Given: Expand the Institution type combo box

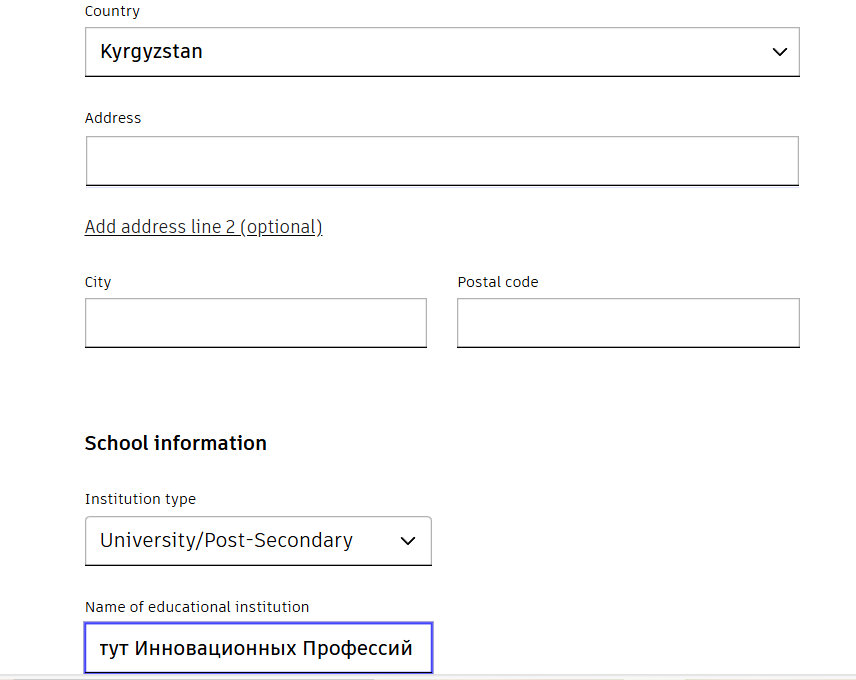Looking at the screenshot, I should 258,541.
